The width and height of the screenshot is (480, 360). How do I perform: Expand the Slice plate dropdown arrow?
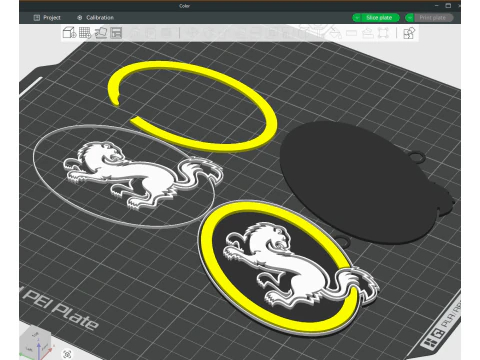click(356, 18)
